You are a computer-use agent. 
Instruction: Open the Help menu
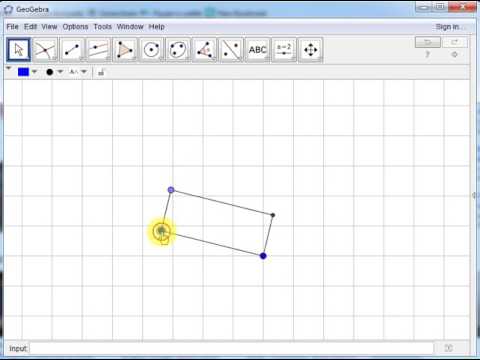coord(156,27)
